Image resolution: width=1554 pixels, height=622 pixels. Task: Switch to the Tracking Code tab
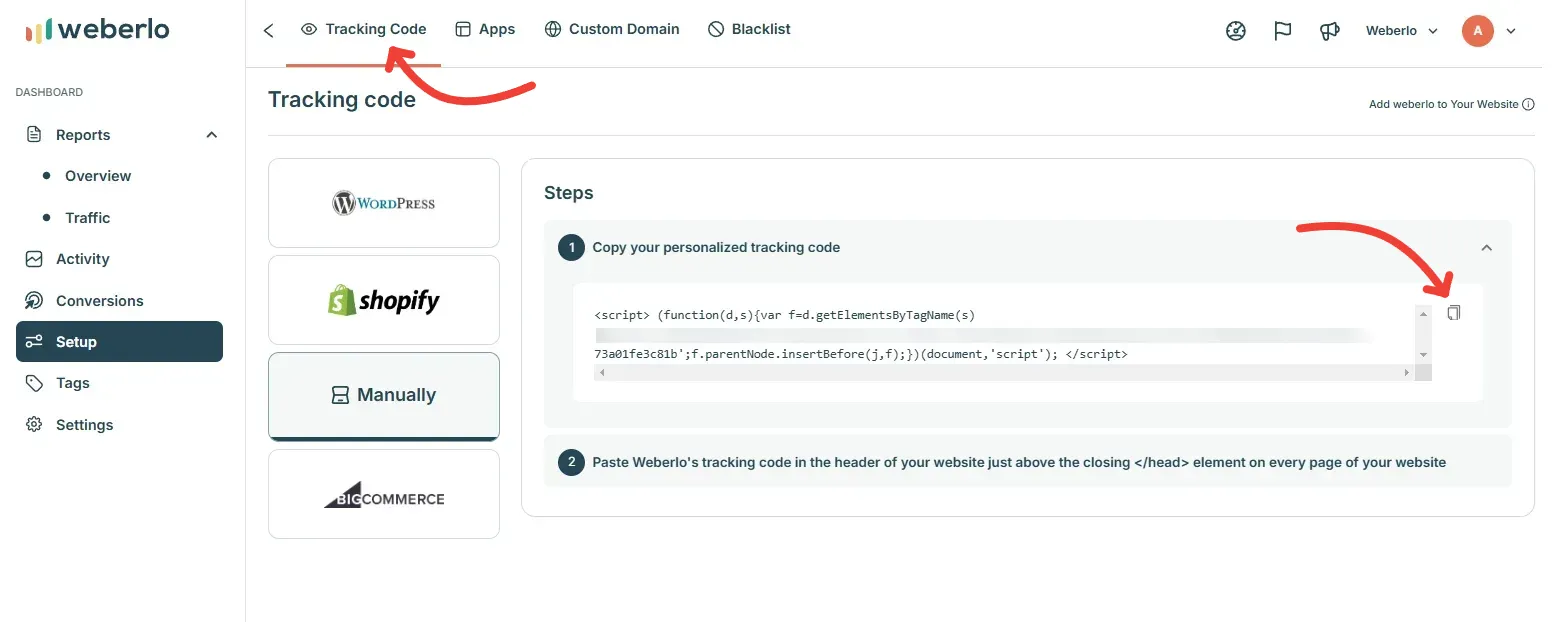(364, 30)
